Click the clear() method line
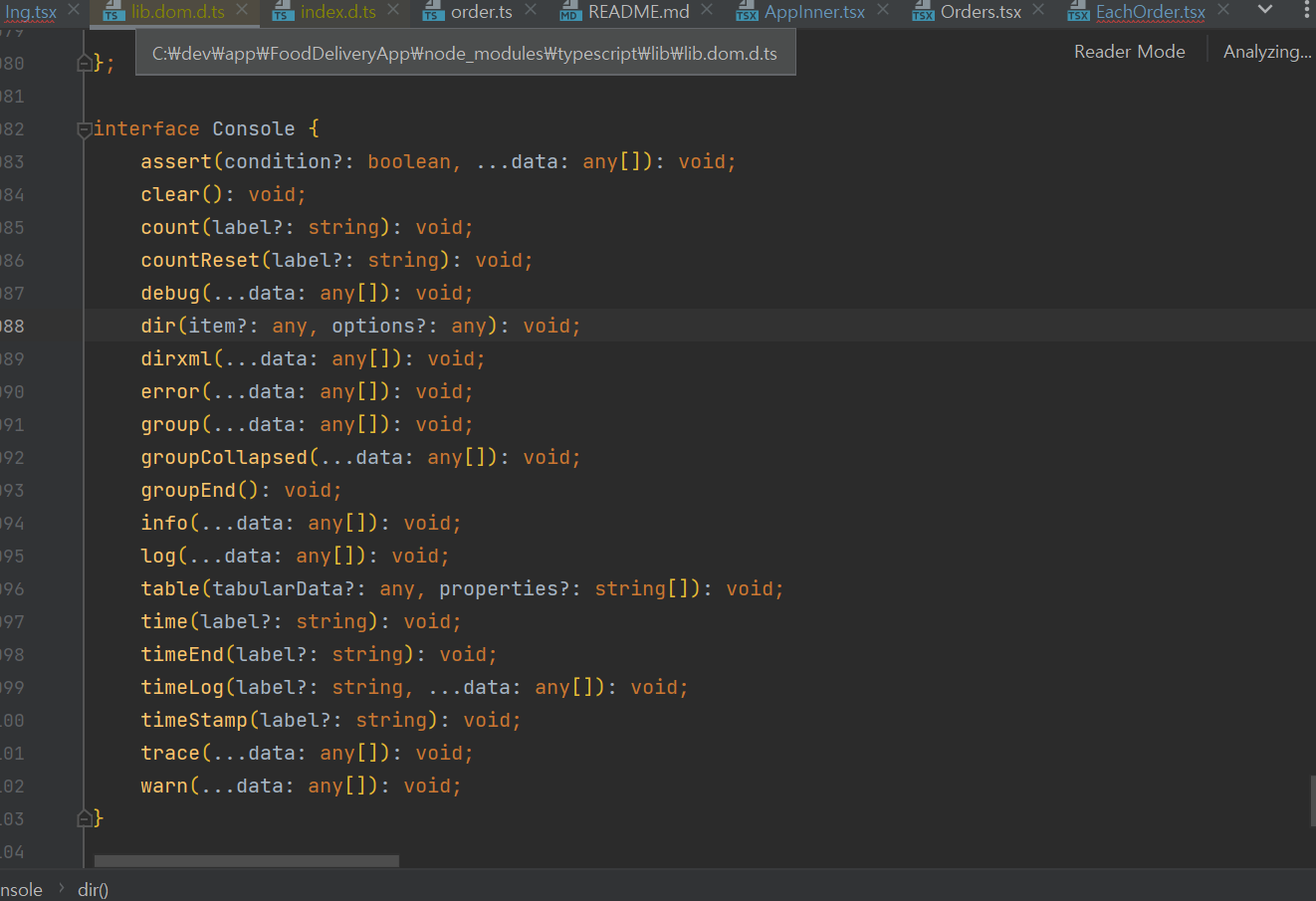The width and height of the screenshot is (1316, 901). coord(223,195)
